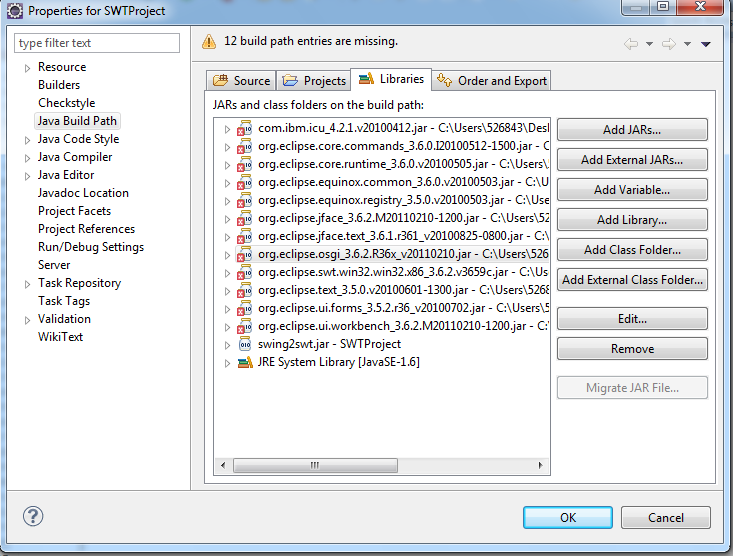This screenshot has height=556, width=733.
Task: Select the Libraries tab
Action: 391,79
